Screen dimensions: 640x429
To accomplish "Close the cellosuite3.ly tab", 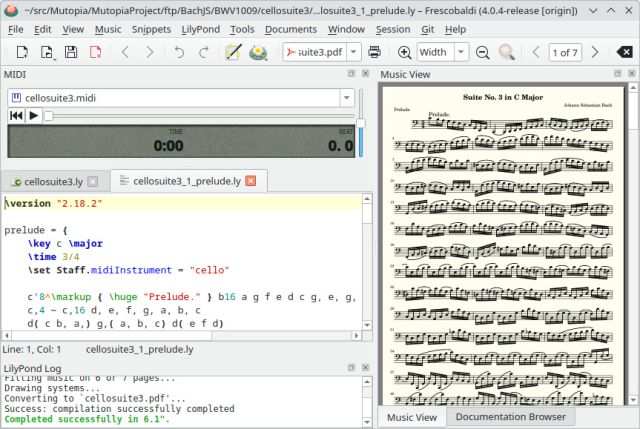I will (x=93, y=182).
